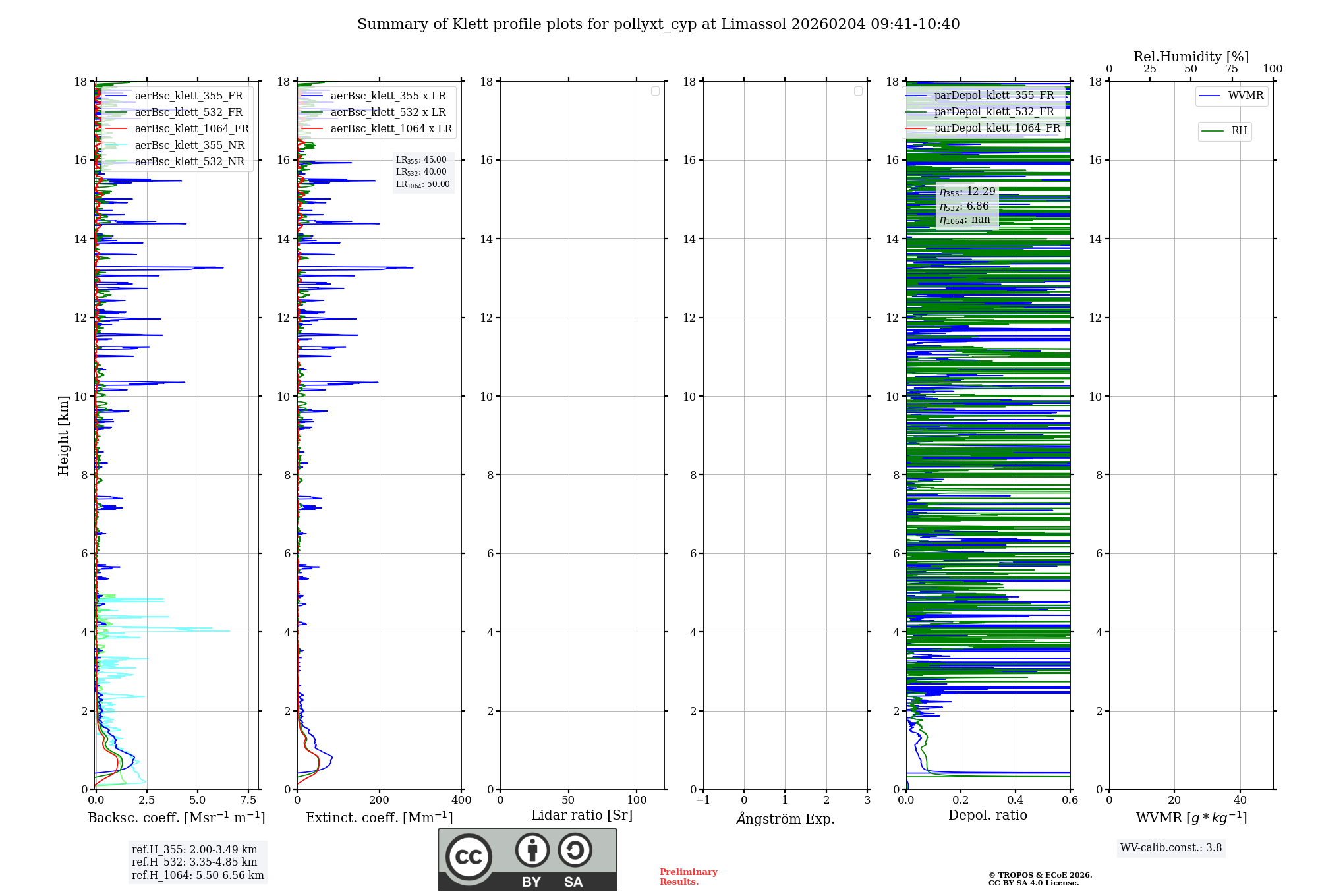Click the Creative Commons CC logo icon
The width and height of the screenshot is (1318, 896).
pyautogui.click(x=469, y=856)
